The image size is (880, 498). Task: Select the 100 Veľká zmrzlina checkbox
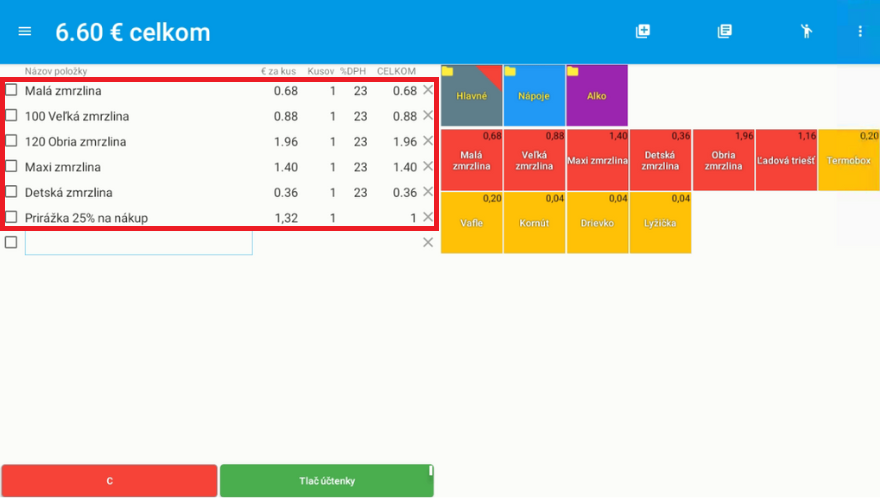coord(11,116)
